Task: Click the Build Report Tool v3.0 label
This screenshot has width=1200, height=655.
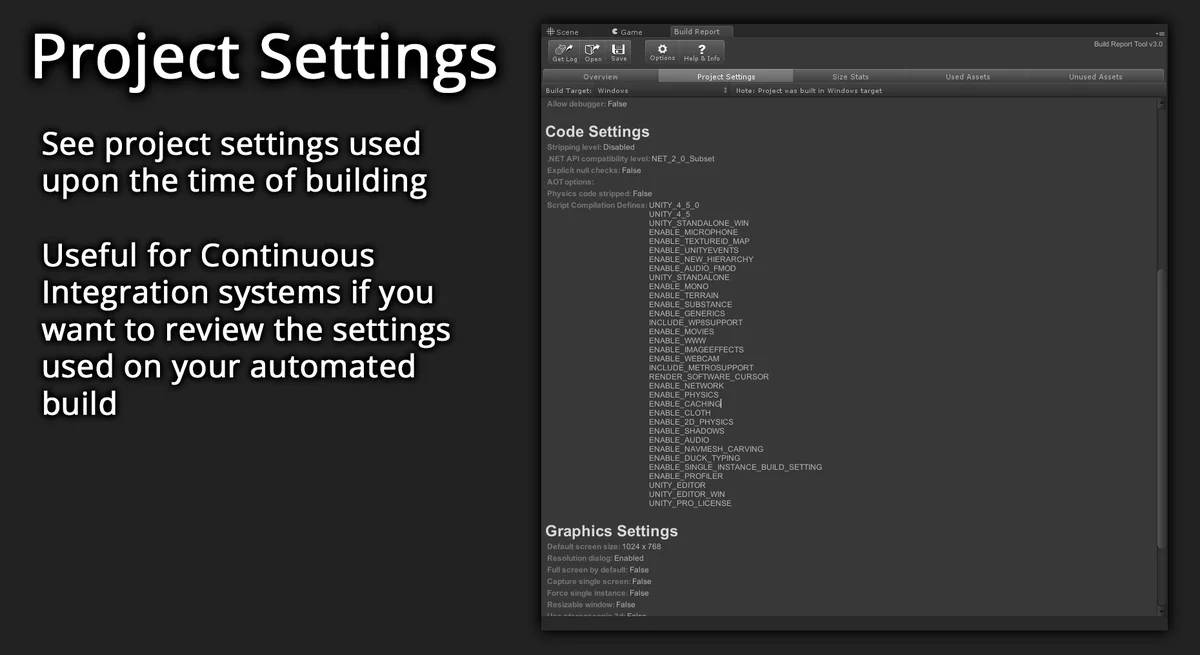Action: [x=1128, y=45]
